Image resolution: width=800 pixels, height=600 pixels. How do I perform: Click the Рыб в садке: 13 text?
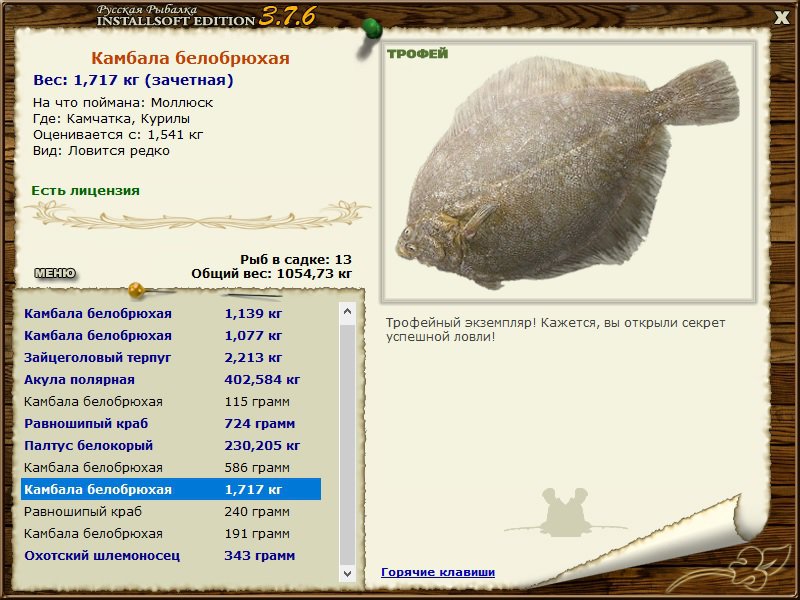[x=296, y=259]
